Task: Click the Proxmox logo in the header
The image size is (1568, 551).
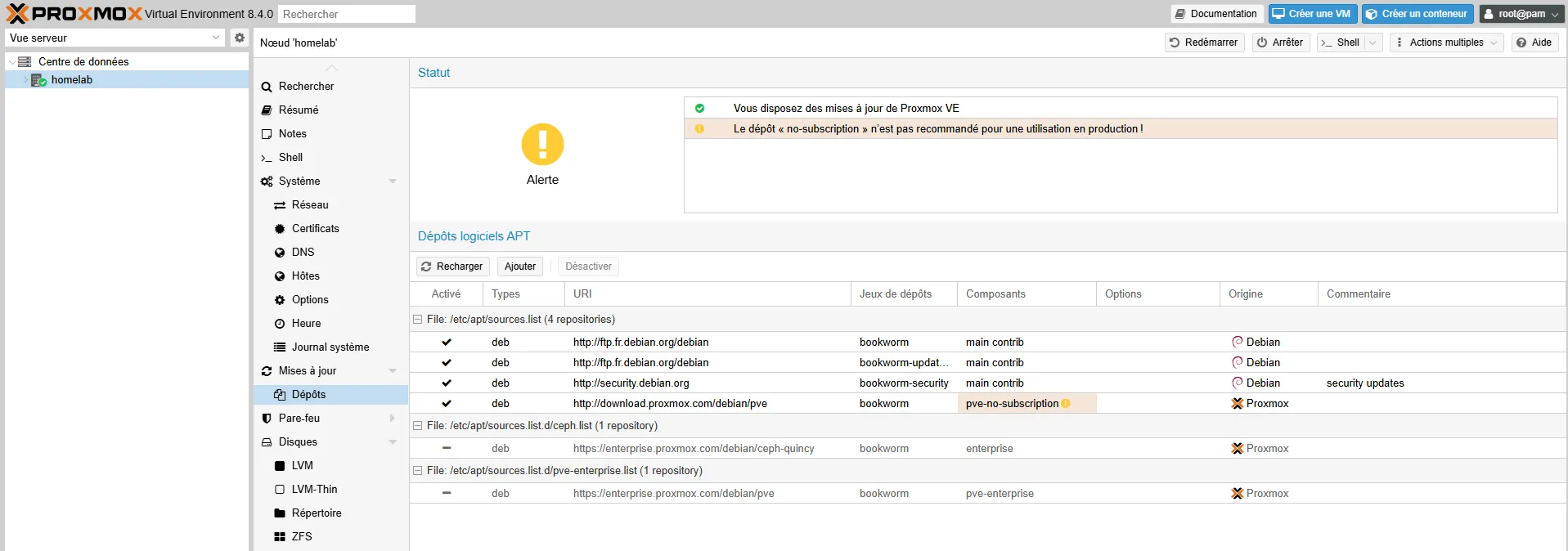Action: (74, 14)
